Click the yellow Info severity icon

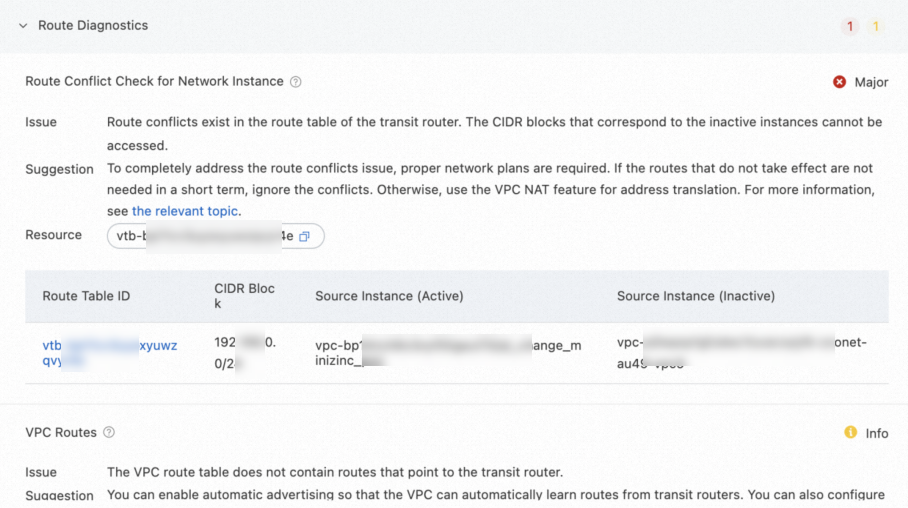851,433
